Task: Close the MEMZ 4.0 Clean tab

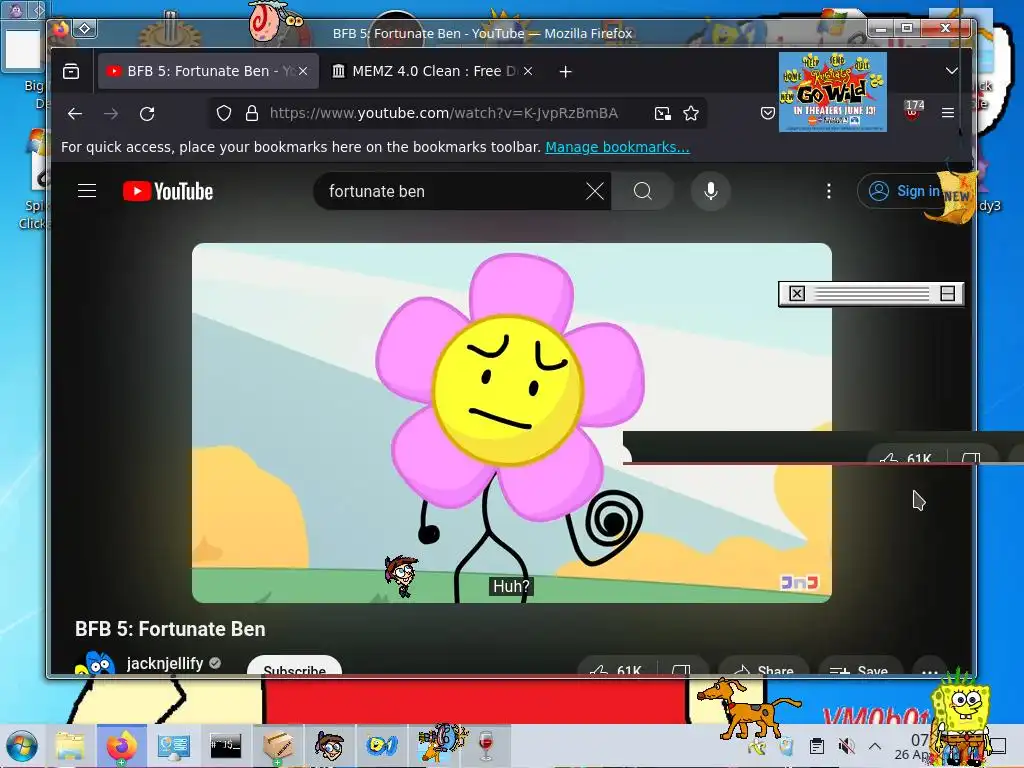Action: click(x=528, y=71)
